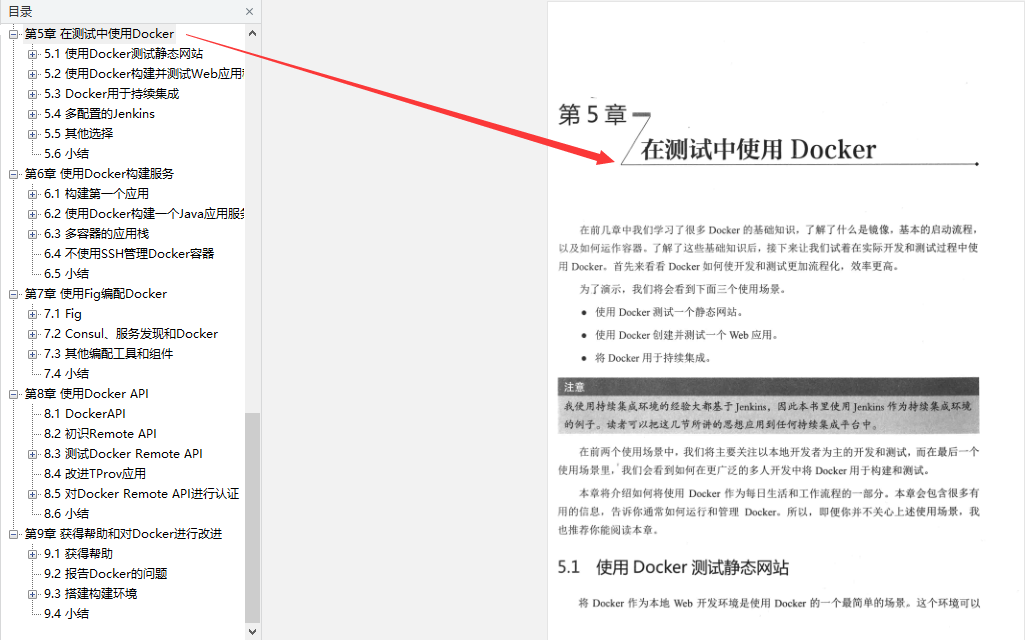This screenshot has width=1025, height=640.
Task: Jump to 8.5 对Docker Remote API进行认证
Action: tap(142, 494)
